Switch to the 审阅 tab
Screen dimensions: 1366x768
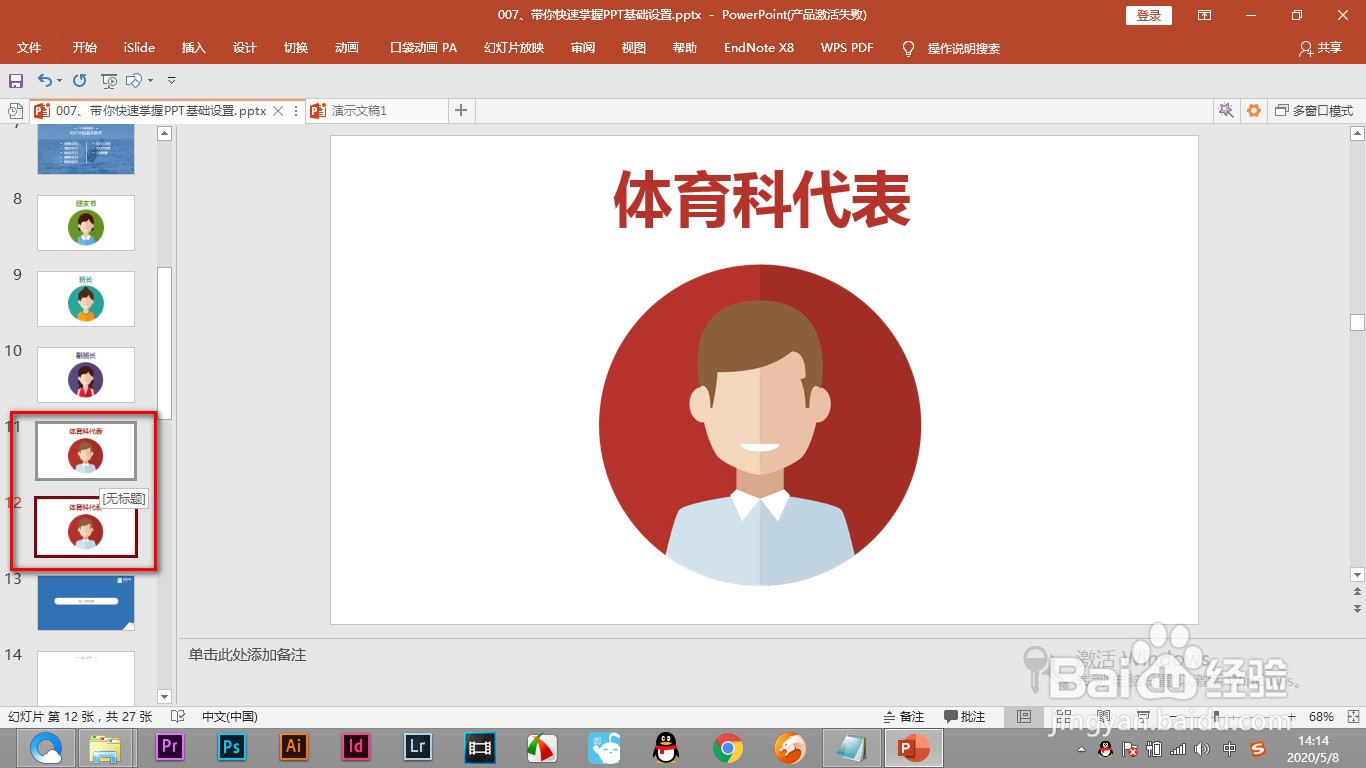(x=583, y=48)
